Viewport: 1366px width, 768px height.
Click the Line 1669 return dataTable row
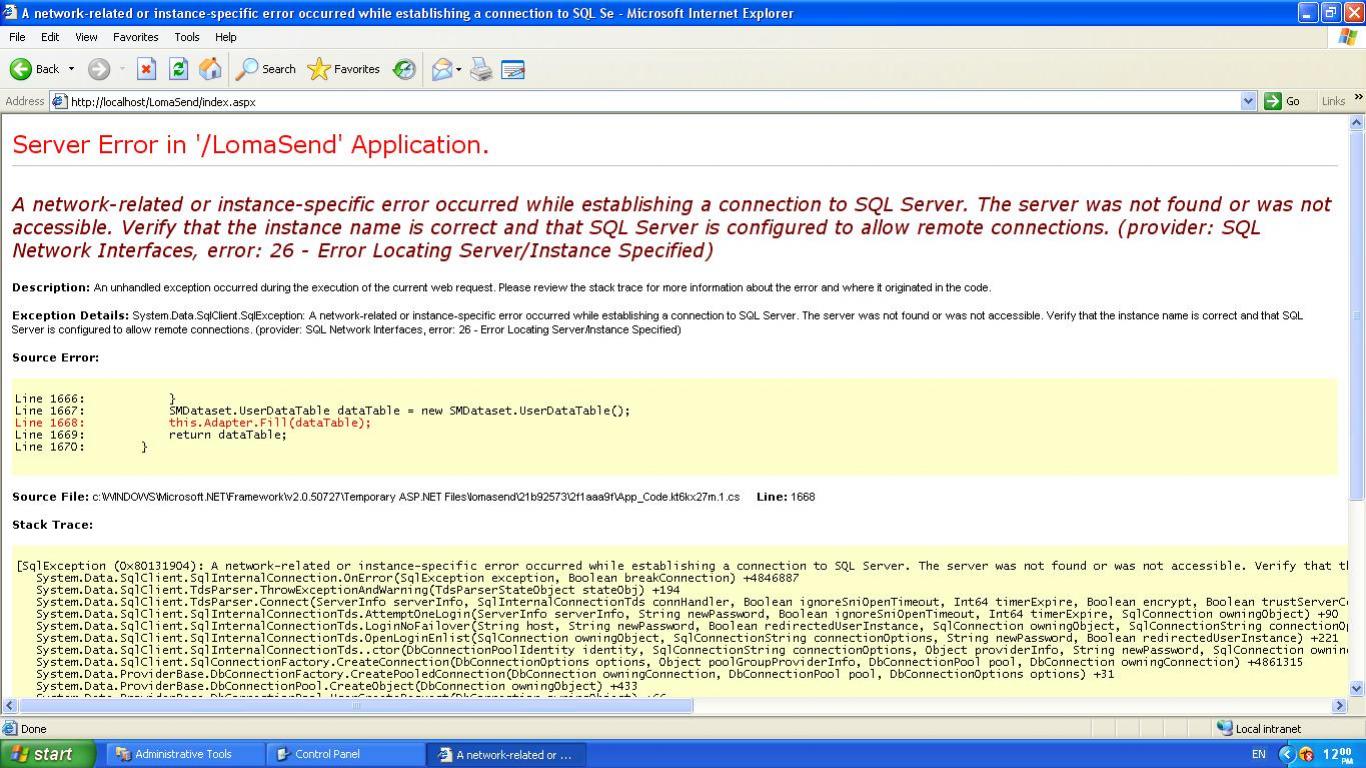point(151,435)
